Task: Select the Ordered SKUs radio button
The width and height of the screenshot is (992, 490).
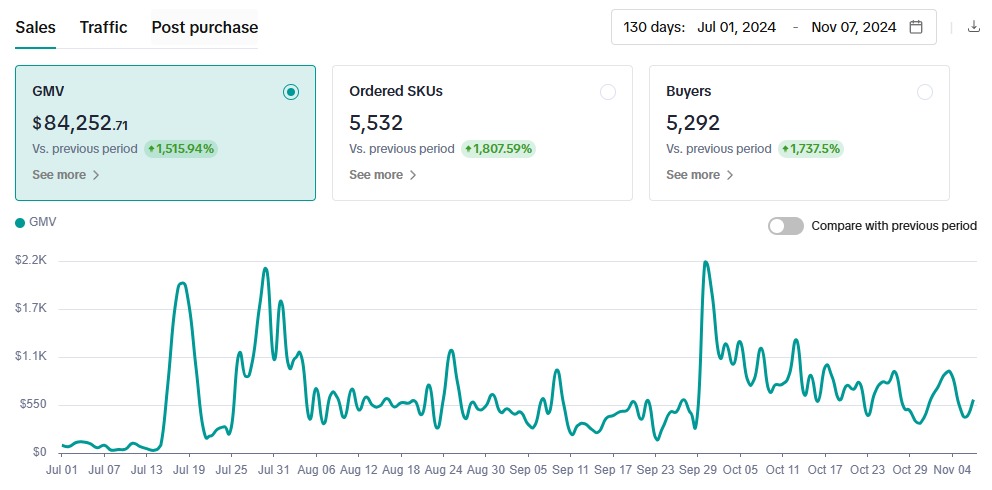Action: [608, 92]
